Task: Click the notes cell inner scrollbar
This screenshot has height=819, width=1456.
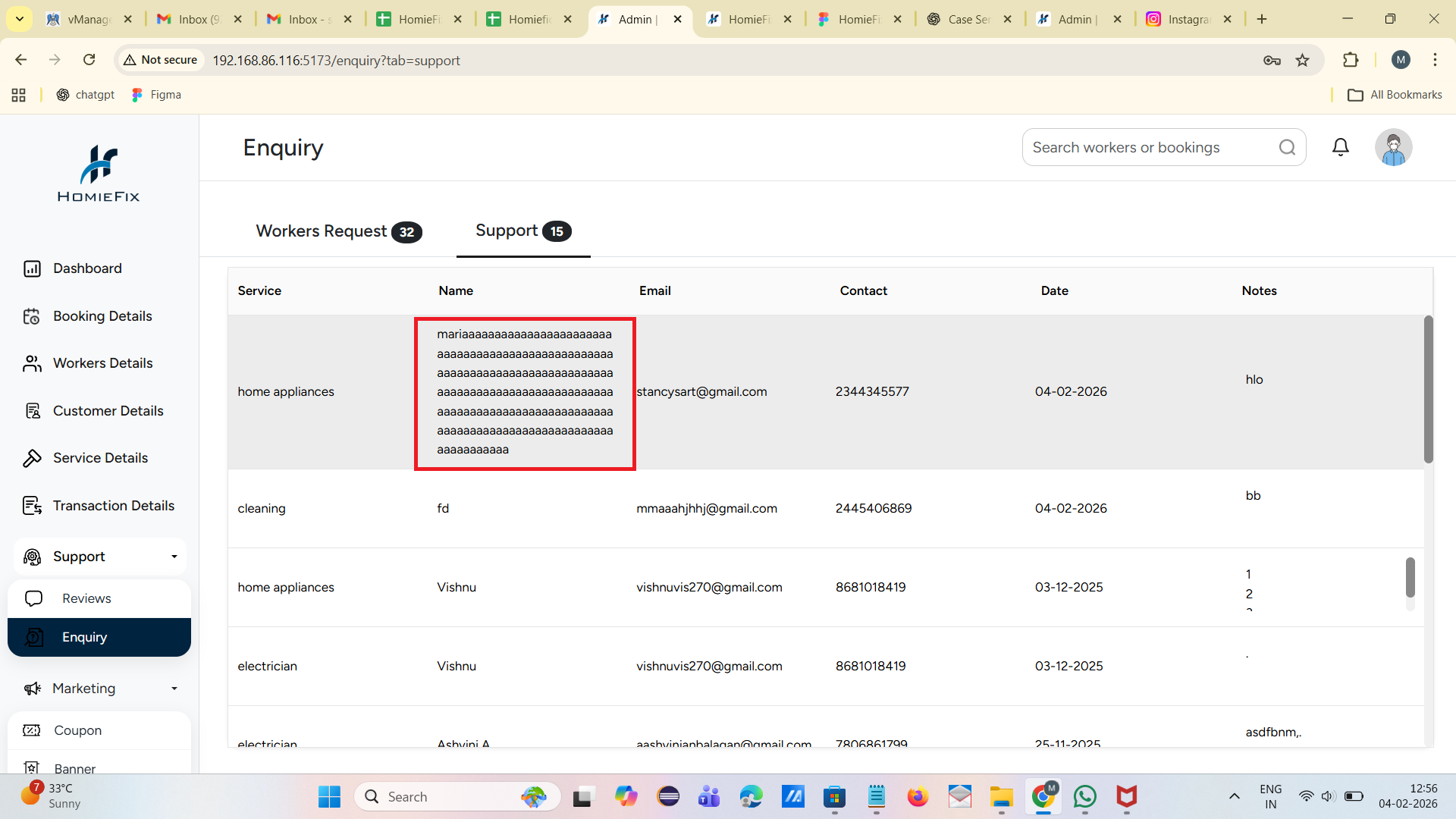Action: (x=1410, y=578)
